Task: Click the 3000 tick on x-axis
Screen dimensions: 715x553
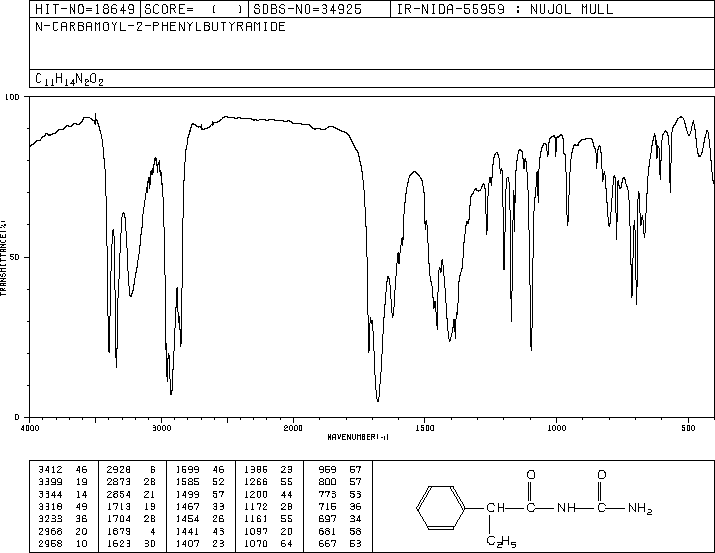Action: click(162, 428)
